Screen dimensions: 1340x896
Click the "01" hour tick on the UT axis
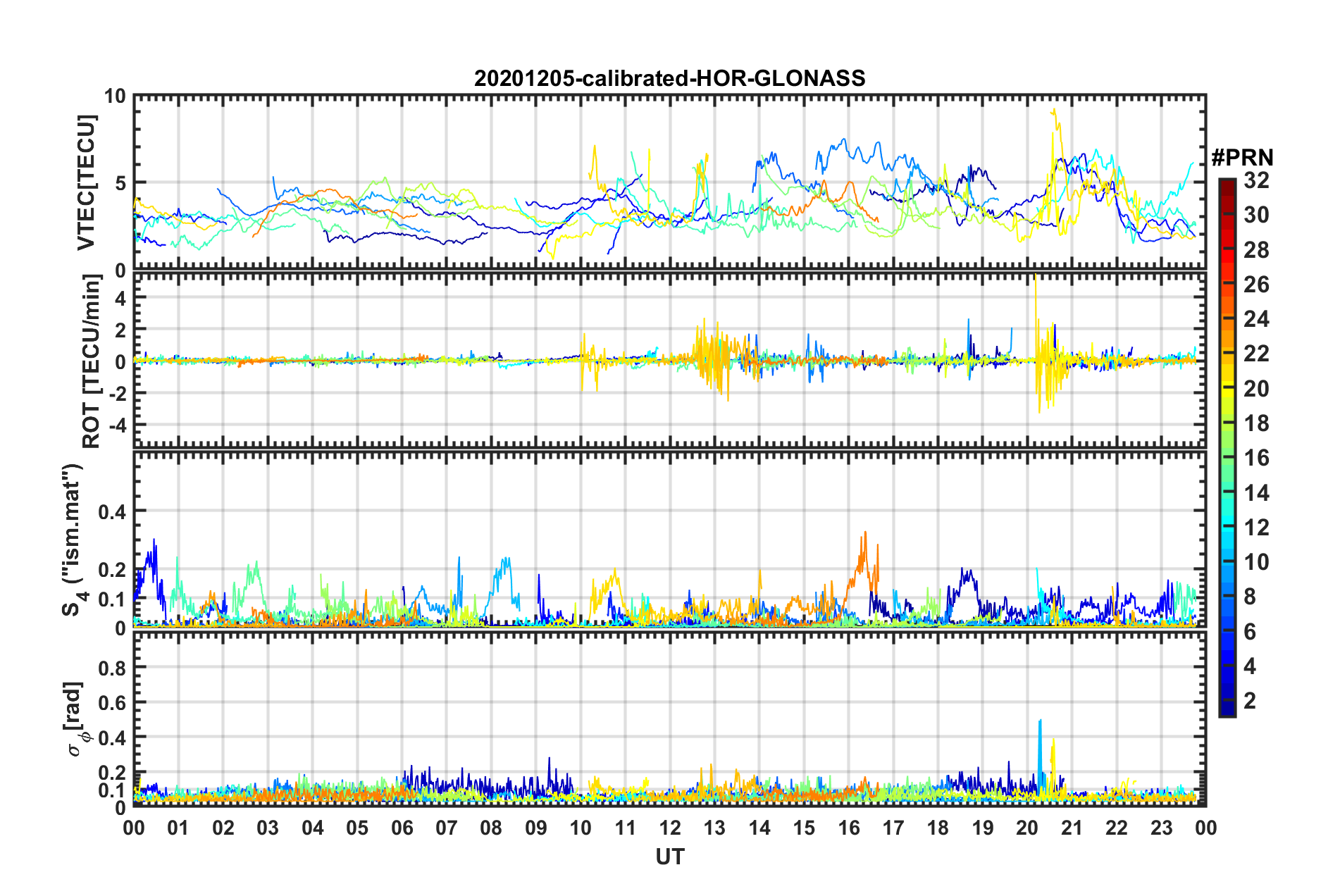coord(178,828)
